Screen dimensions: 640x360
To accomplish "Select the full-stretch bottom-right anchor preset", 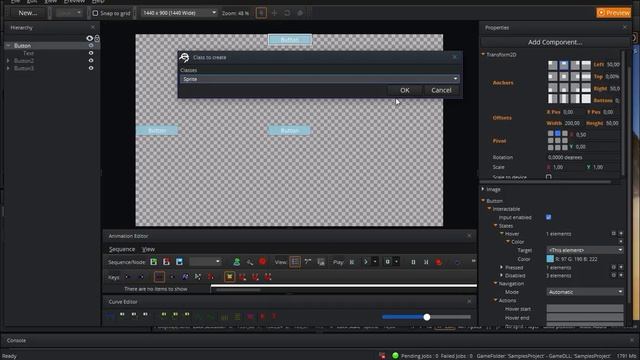I will pyautogui.click(x=586, y=98).
